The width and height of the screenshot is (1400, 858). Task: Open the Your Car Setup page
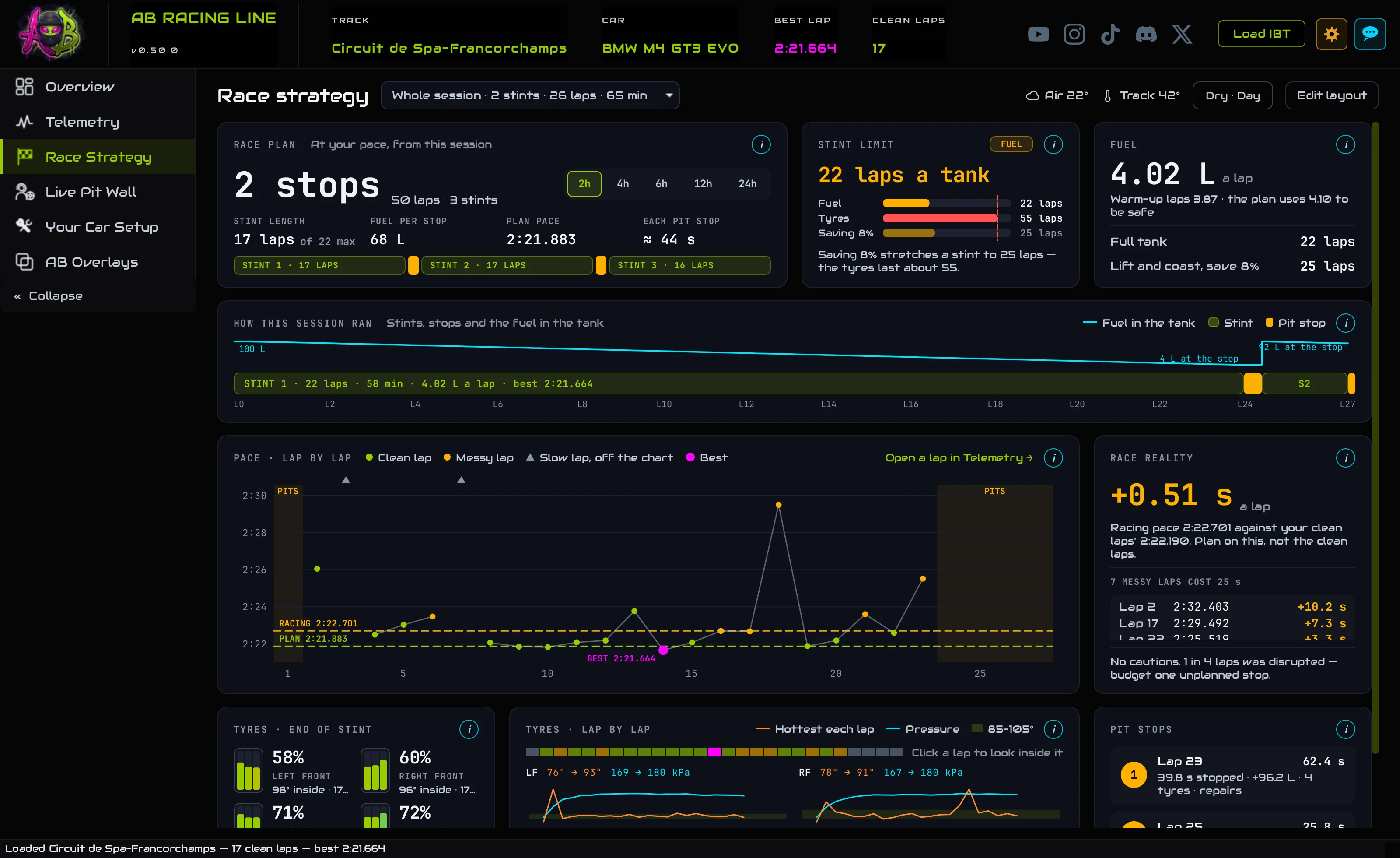pyautogui.click(x=98, y=227)
